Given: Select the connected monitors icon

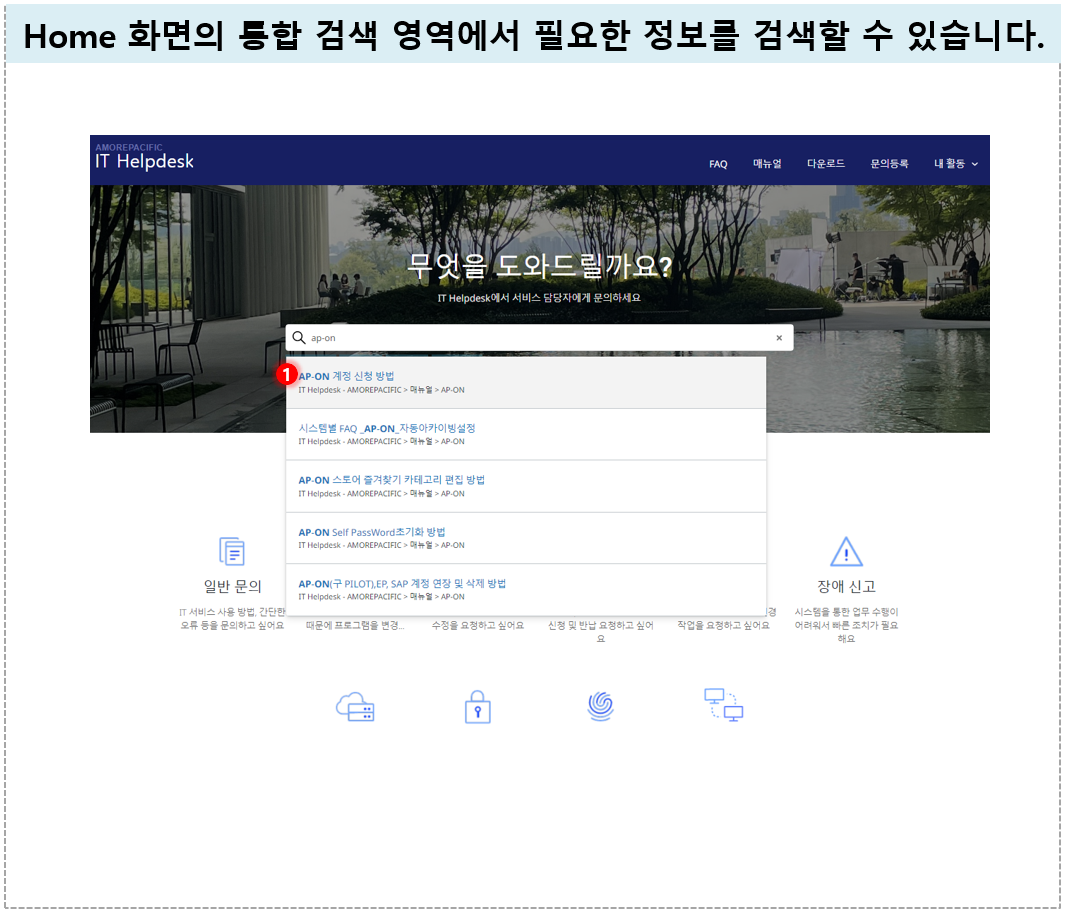Looking at the screenshot, I should [723, 705].
